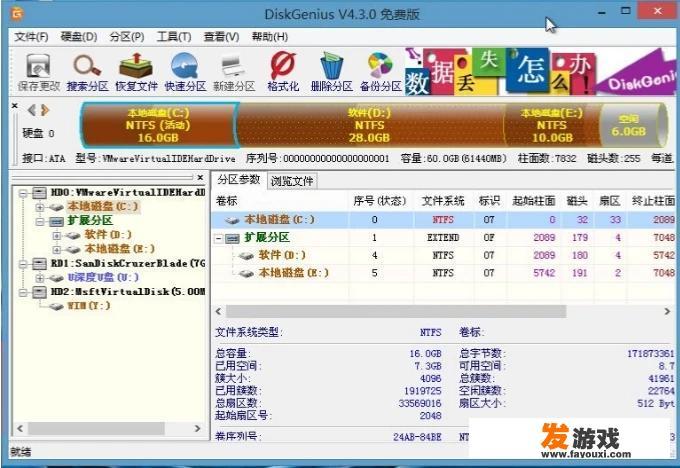Select U深度U盘(U:) in the tree

coord(103,277)
